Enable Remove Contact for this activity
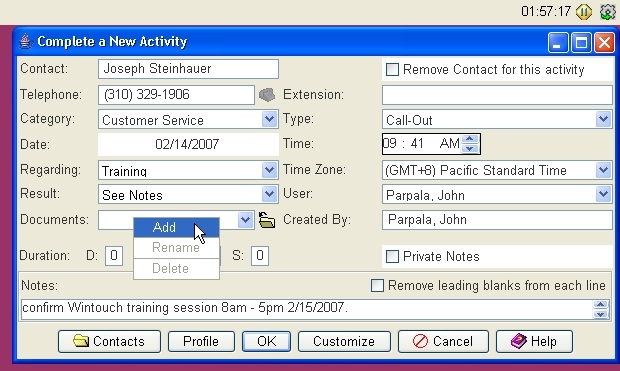Viewport: 620px width, 371px height. [x=392, y=70]
